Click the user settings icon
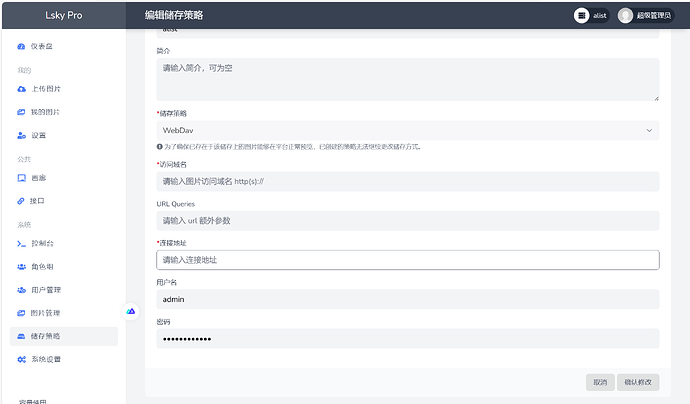The width and height of the screenshot is (690, 404). [x=22, y=136]
